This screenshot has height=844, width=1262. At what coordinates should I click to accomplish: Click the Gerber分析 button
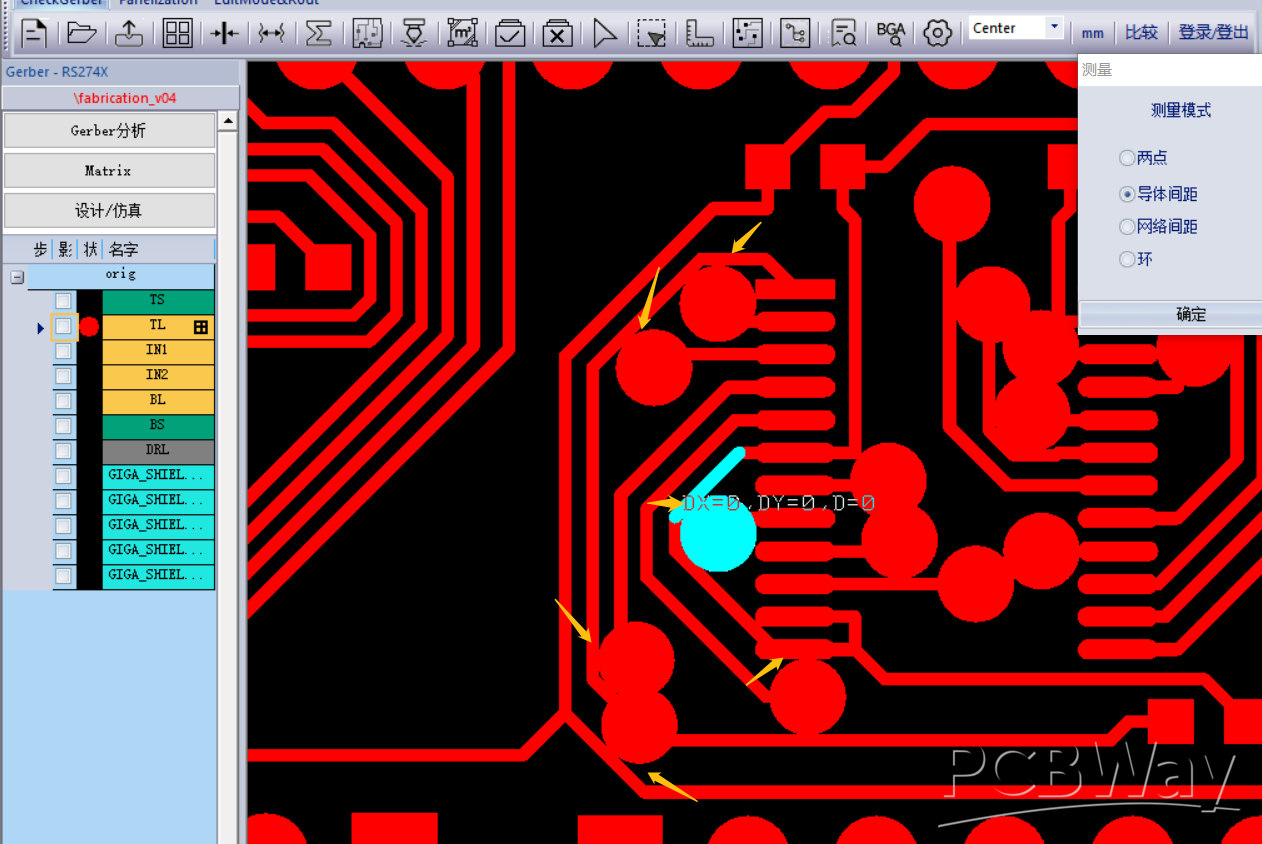tap(110, 130)
